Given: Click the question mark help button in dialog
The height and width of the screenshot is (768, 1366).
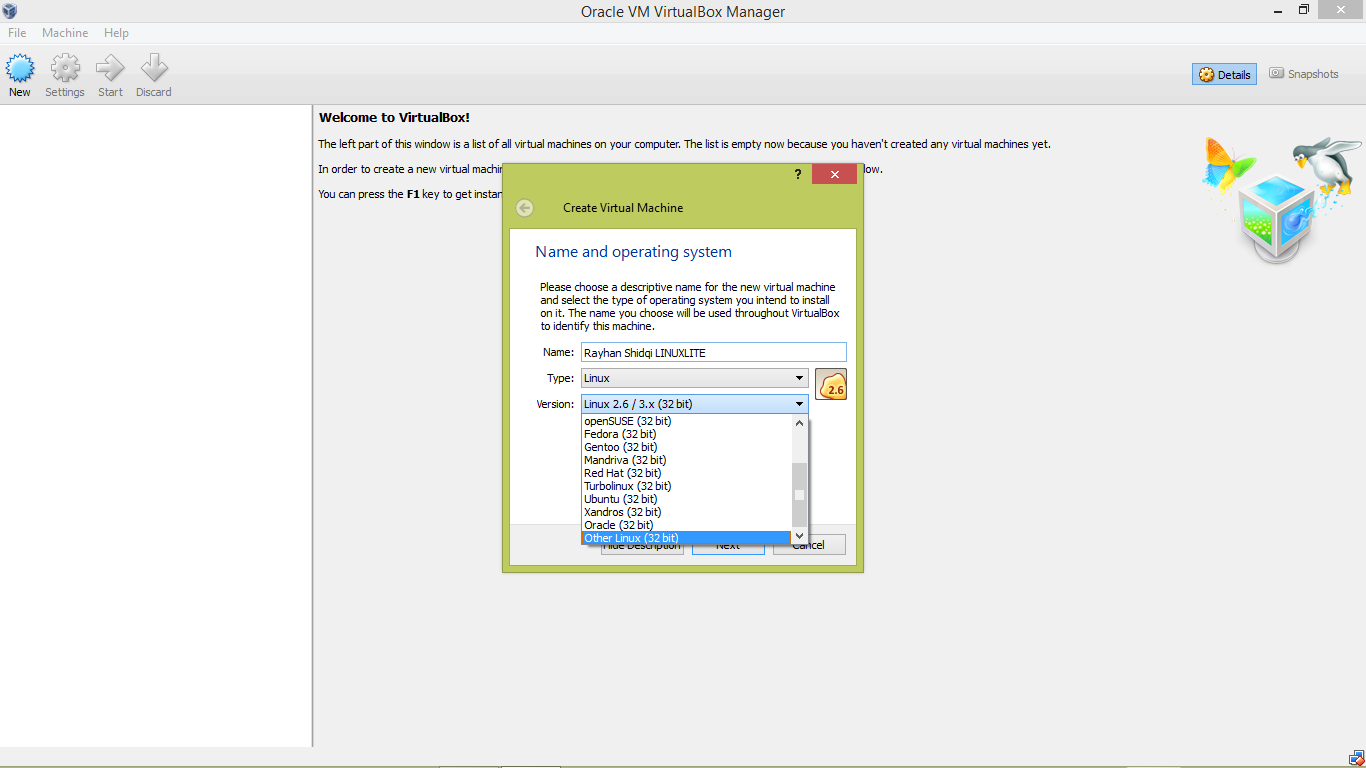Looking at the screenshot, I should click(798, 174).
